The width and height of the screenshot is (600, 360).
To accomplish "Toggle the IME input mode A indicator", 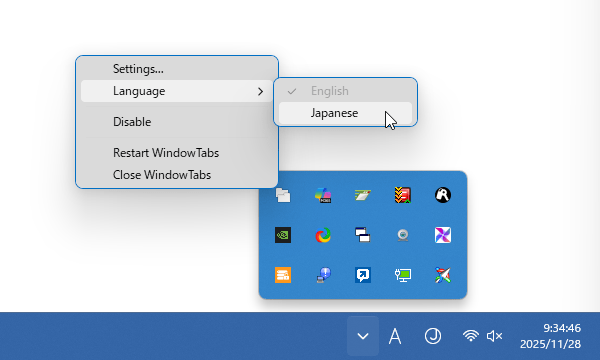I will click(395, 337).
